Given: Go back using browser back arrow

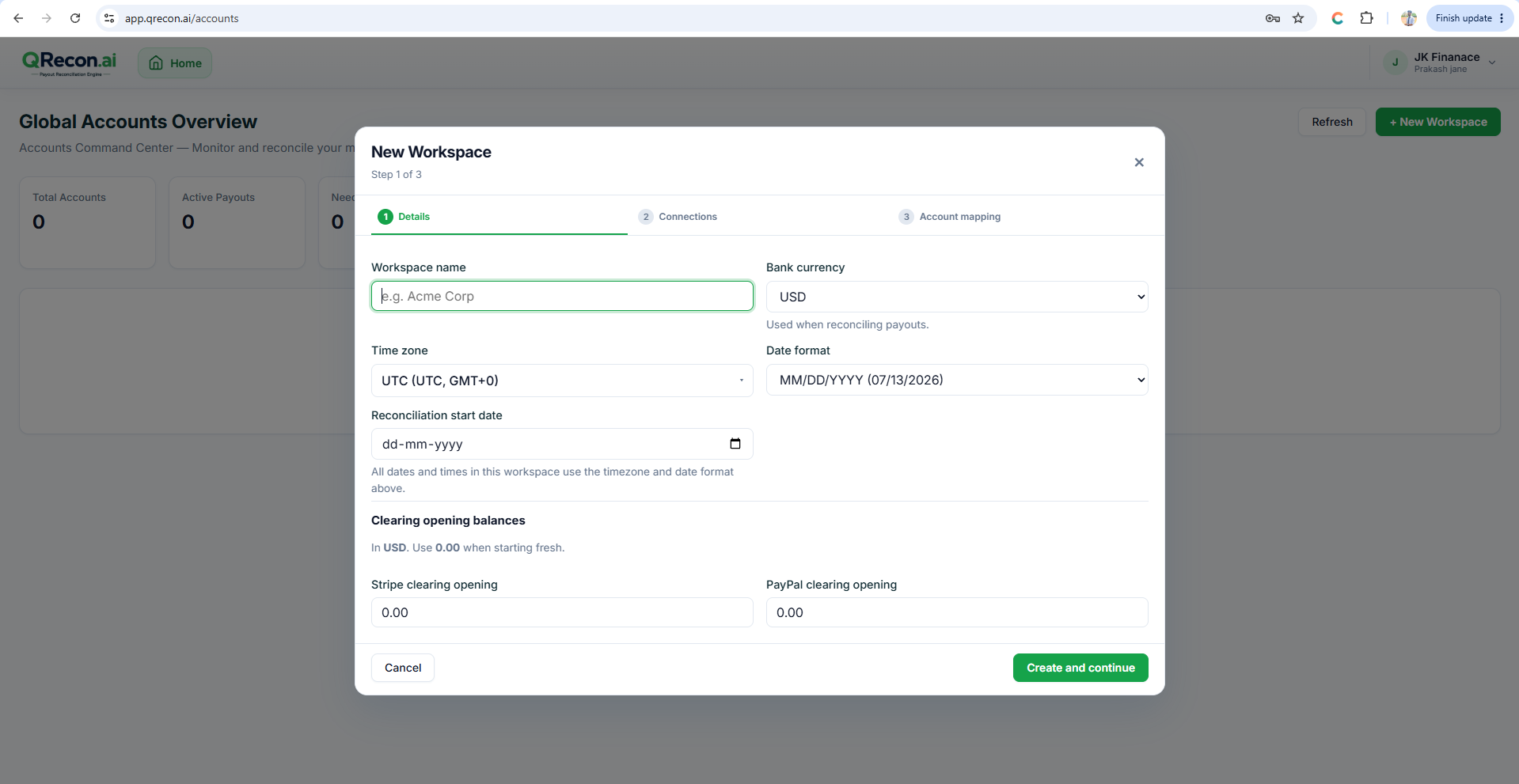Looking at the screenshot, I should pyautogui.click(x=18, y=18).
